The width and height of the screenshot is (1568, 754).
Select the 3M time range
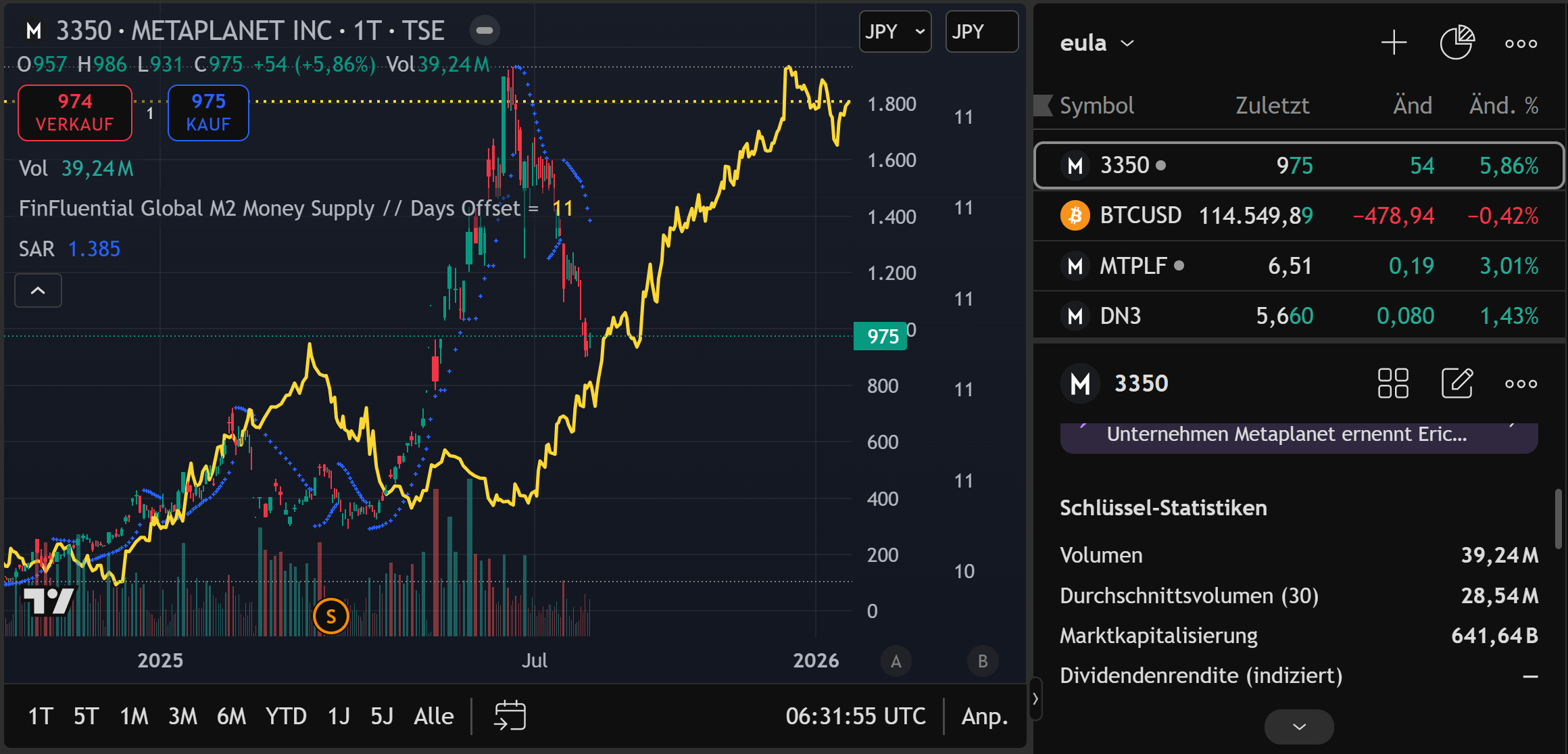pyautogui.click(x=182, y=716)
